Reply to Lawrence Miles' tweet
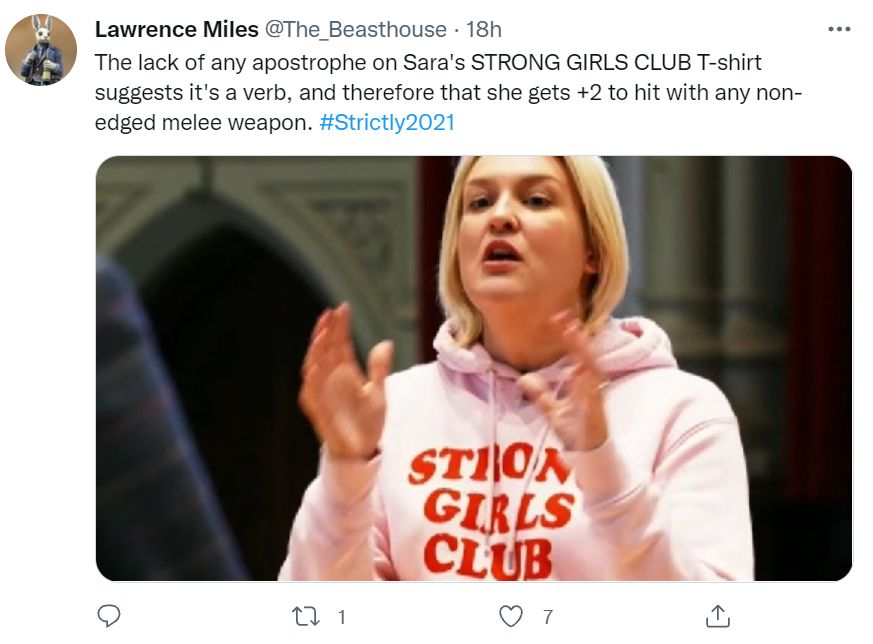 (x=110, y=616)
